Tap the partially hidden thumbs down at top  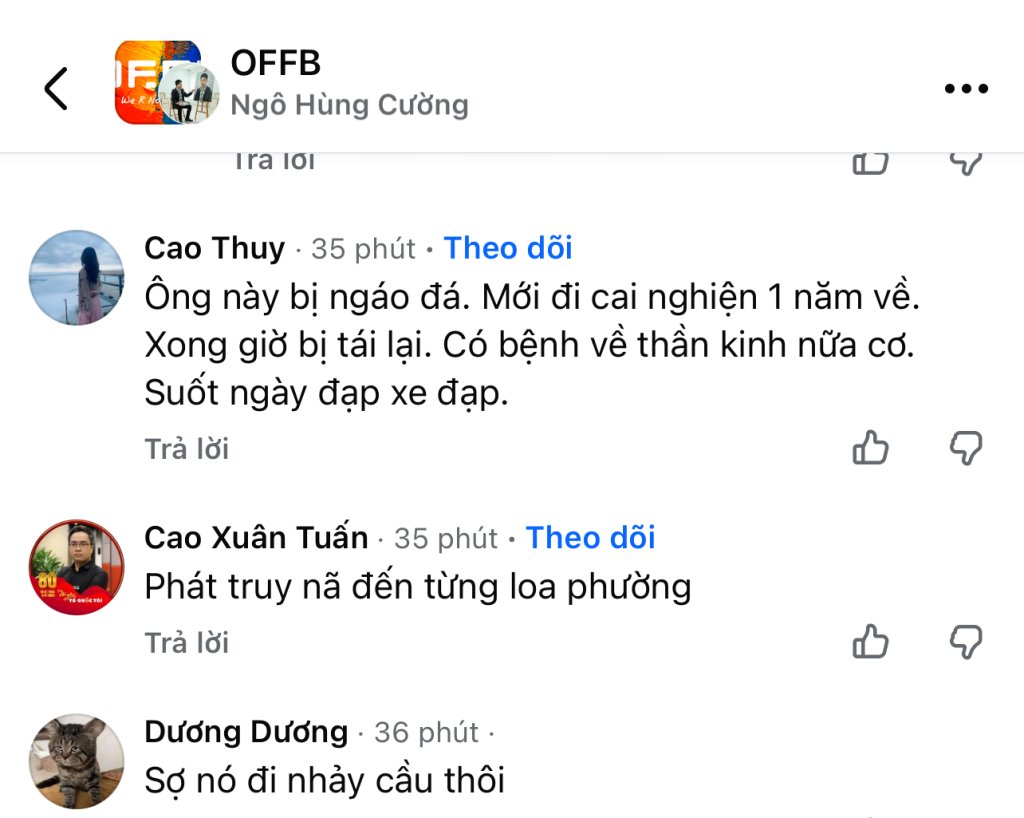pos(965,162)
